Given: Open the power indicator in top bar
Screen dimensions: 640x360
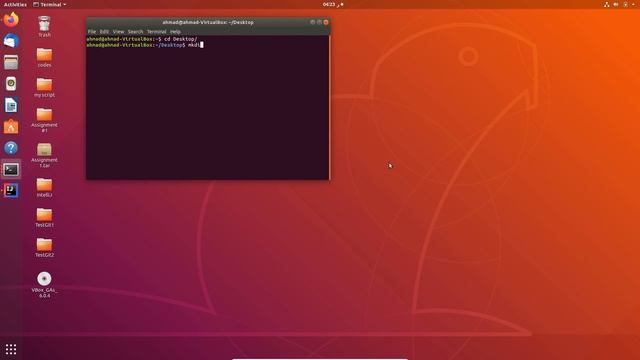Looking at the screenshot, I should point(625,4).
